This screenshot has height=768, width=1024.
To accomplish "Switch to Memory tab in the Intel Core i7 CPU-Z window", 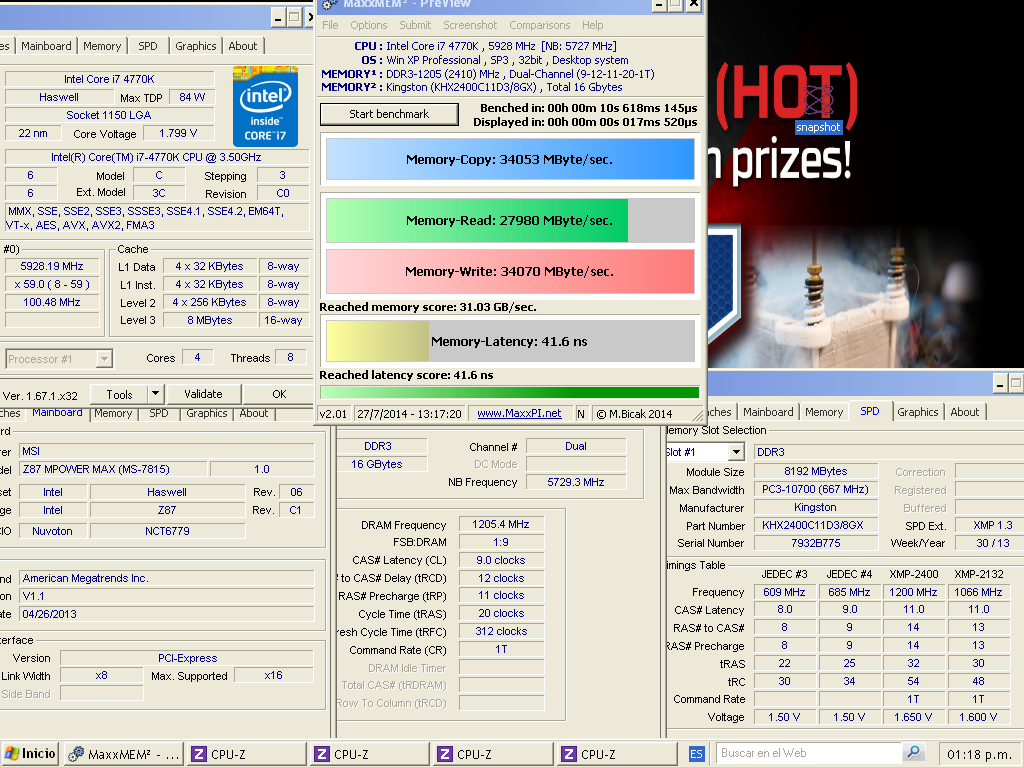I will 102,46.
